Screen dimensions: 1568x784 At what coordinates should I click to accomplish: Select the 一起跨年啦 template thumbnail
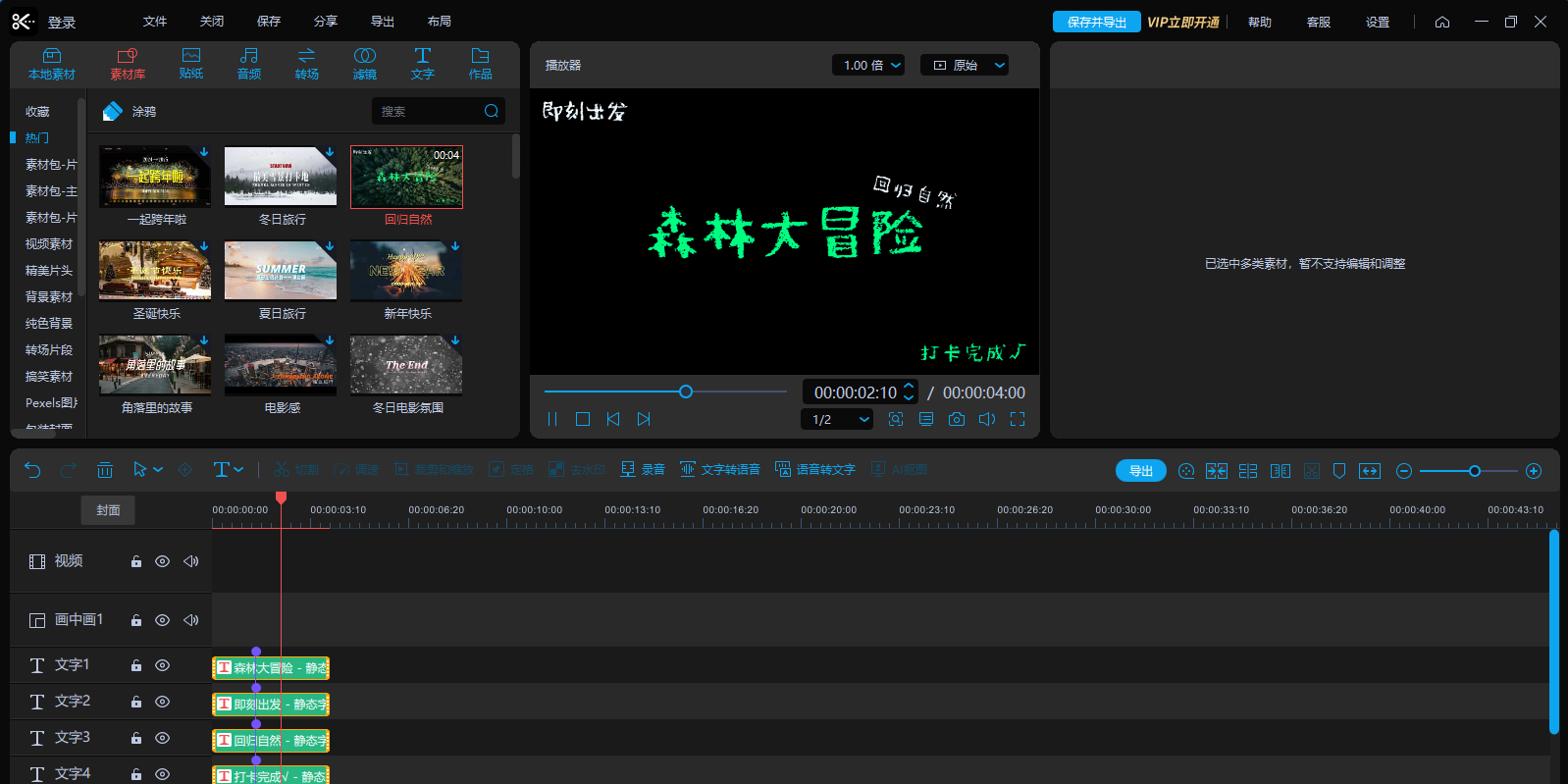(155, 177)
